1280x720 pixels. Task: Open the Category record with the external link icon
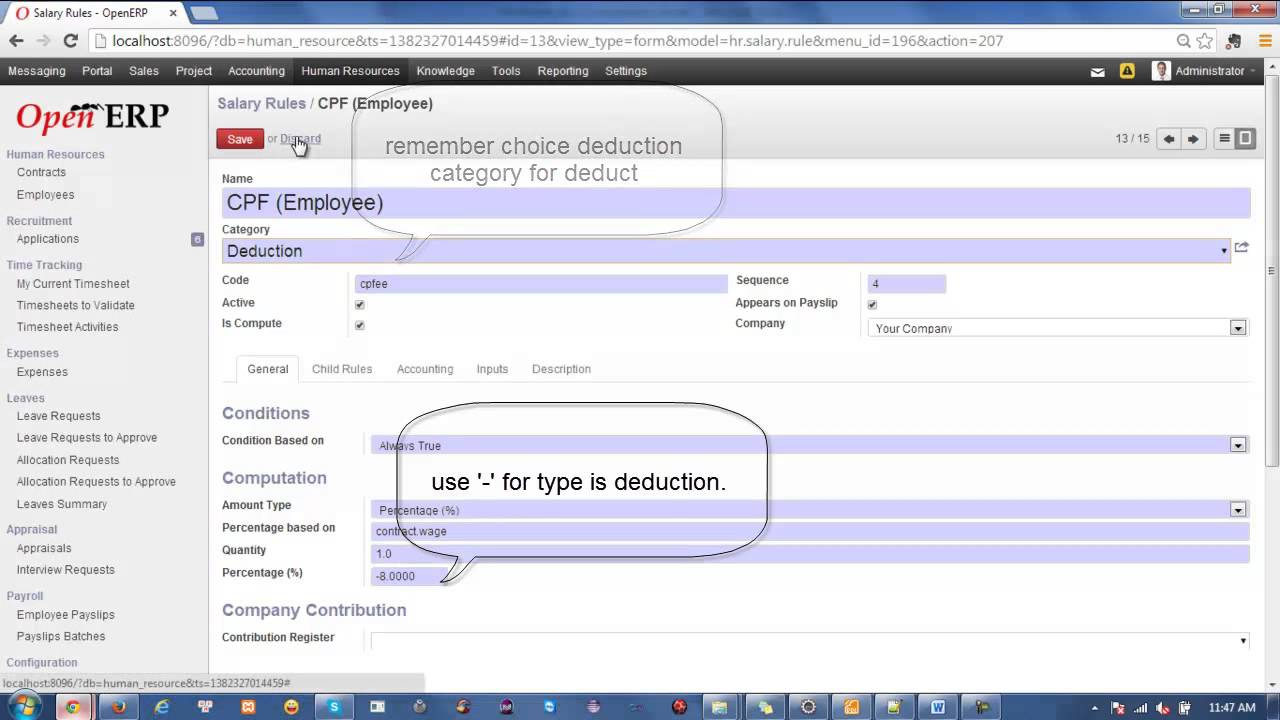pos(1242,247)
